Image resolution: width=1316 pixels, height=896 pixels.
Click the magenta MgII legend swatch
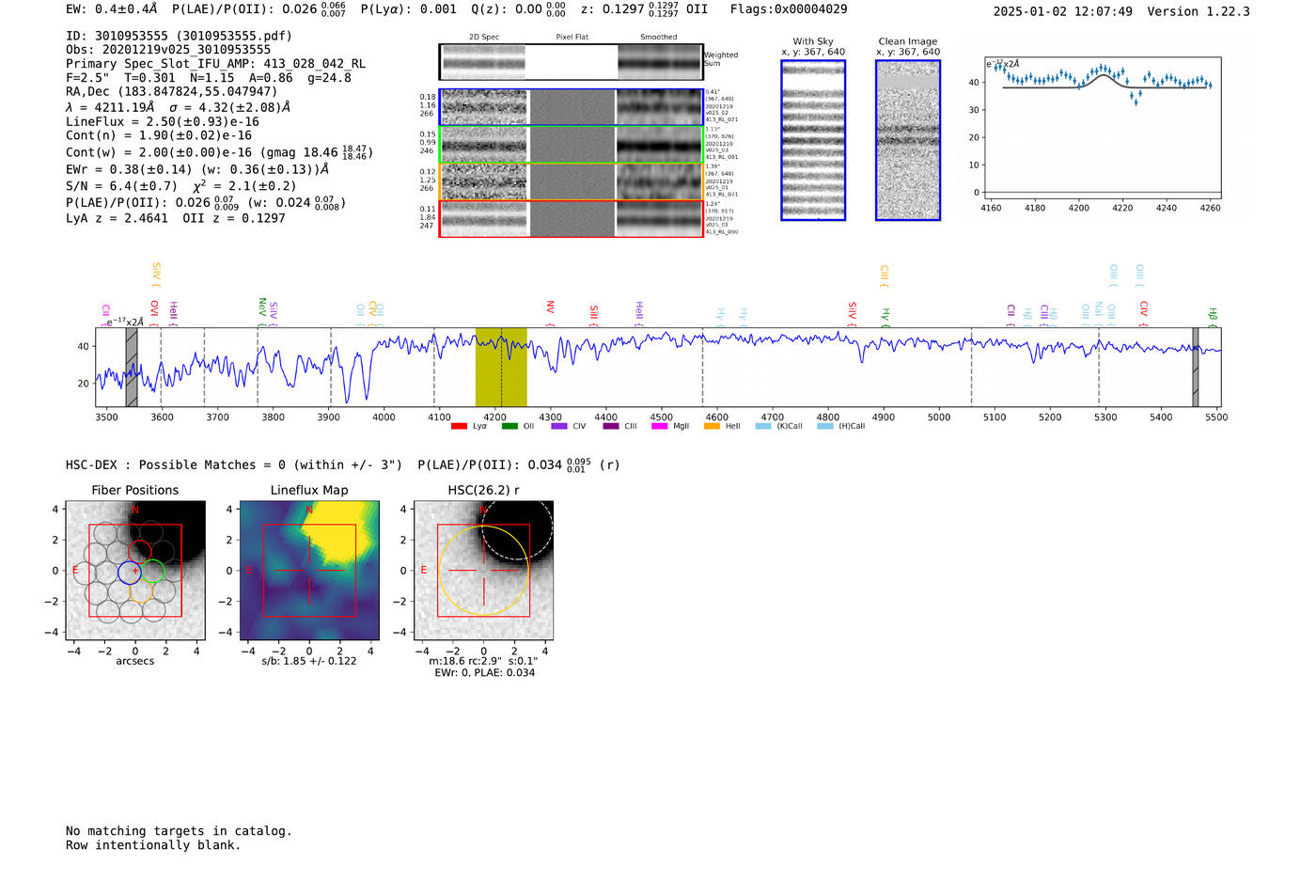click(x=660, y=427)
